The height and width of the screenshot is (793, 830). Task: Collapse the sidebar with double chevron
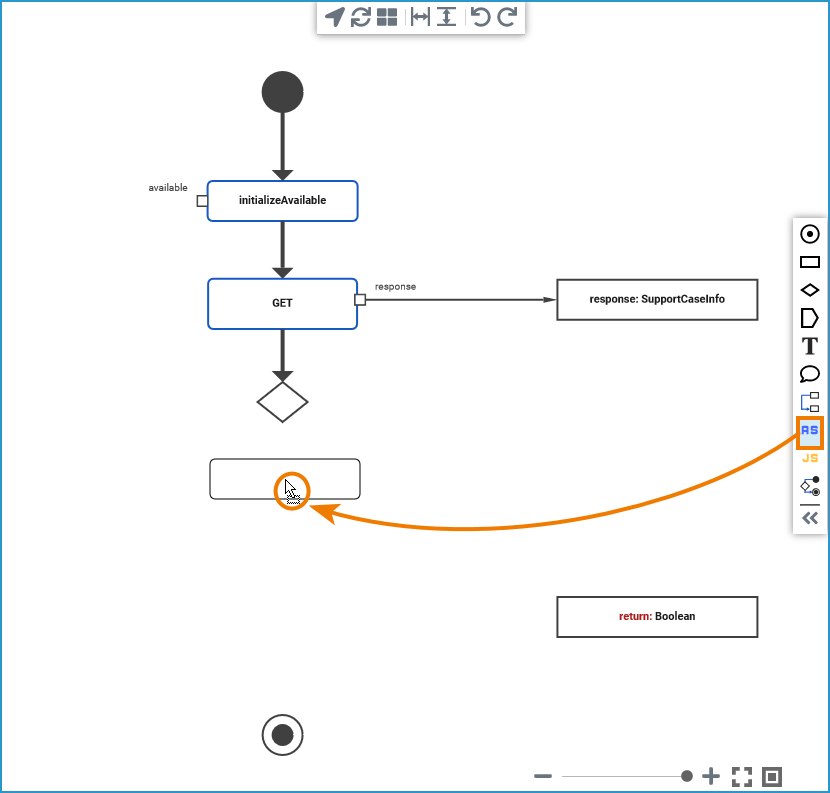point(809,518)
